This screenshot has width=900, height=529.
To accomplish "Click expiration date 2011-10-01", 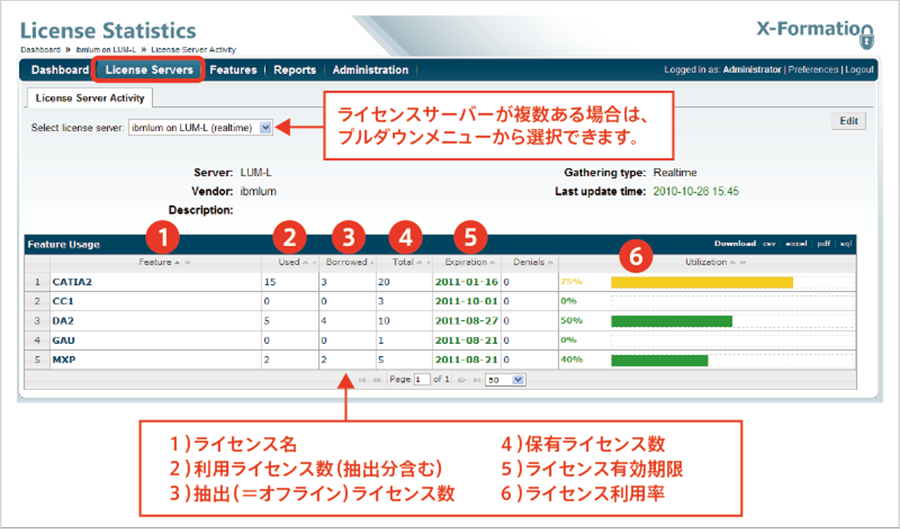I will [467, 301].
